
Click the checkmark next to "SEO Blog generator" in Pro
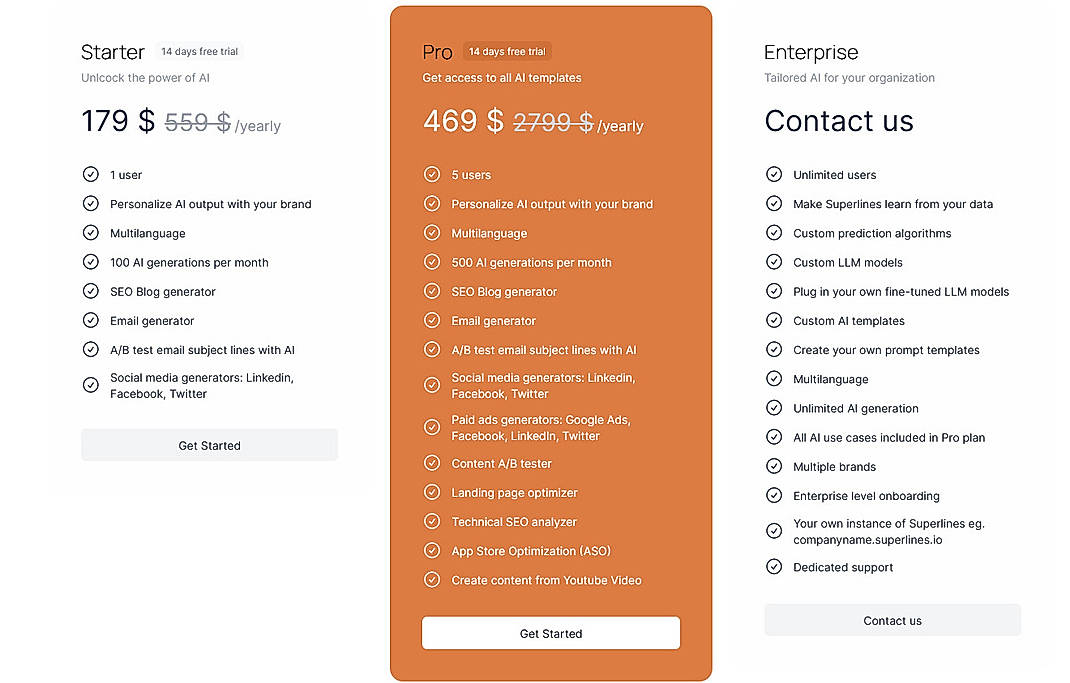[432, 291]
